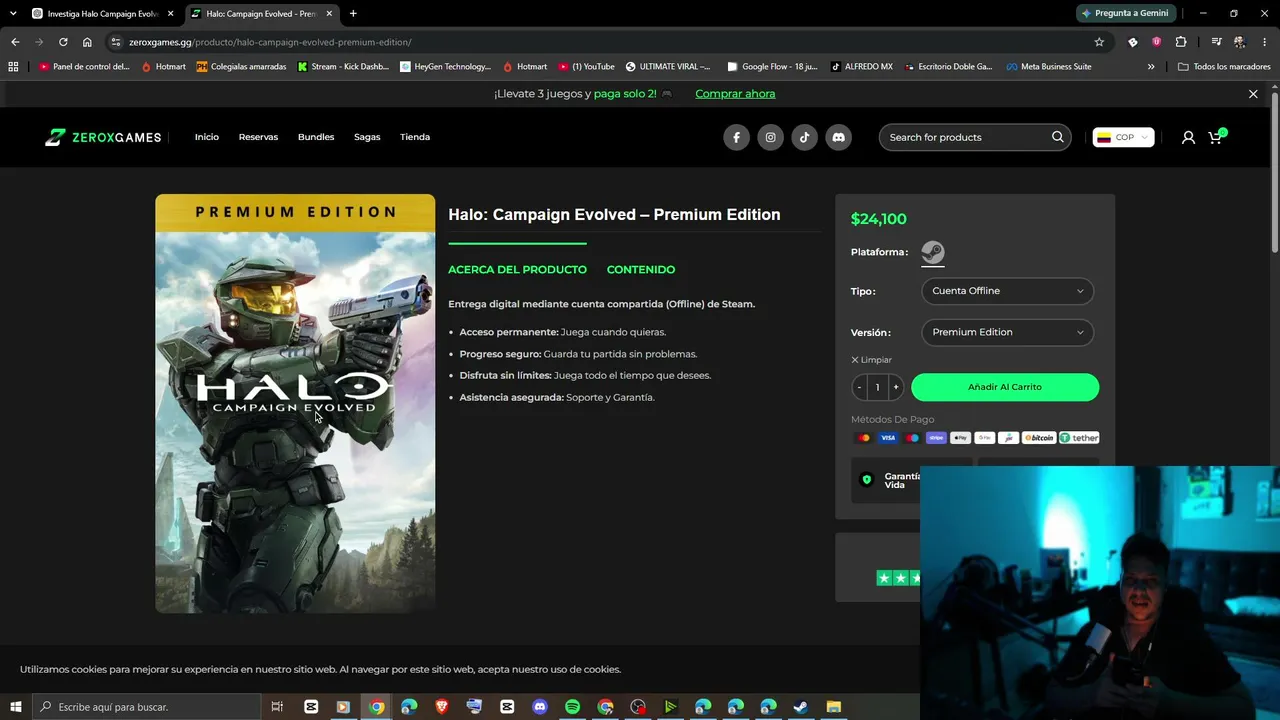Open the Inicio menu item
This screenshot has height=720, width=1280.
tap(207, 137)
